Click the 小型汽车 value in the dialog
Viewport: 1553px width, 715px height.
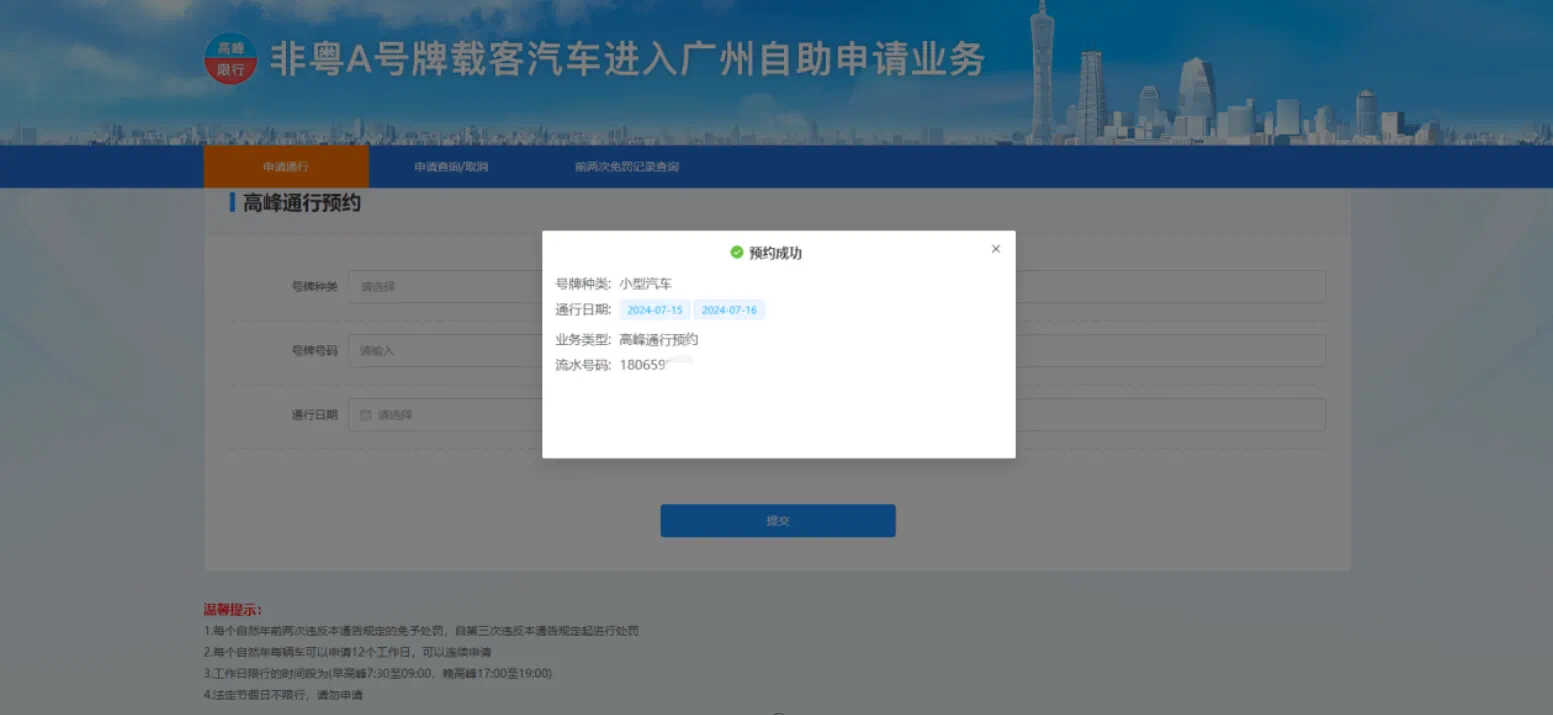[x=646, y=284]
